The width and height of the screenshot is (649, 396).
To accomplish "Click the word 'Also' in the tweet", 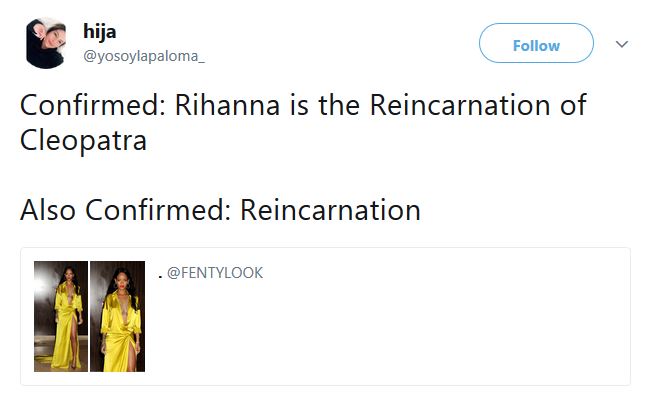I will [48, 210].
